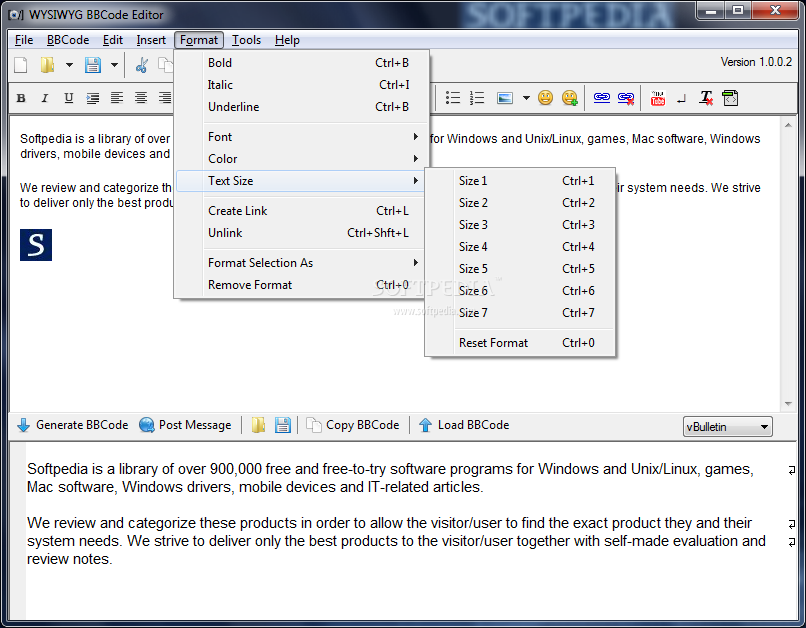
Task: Close the open Format menu in menu bar
Action: [199, 40]
